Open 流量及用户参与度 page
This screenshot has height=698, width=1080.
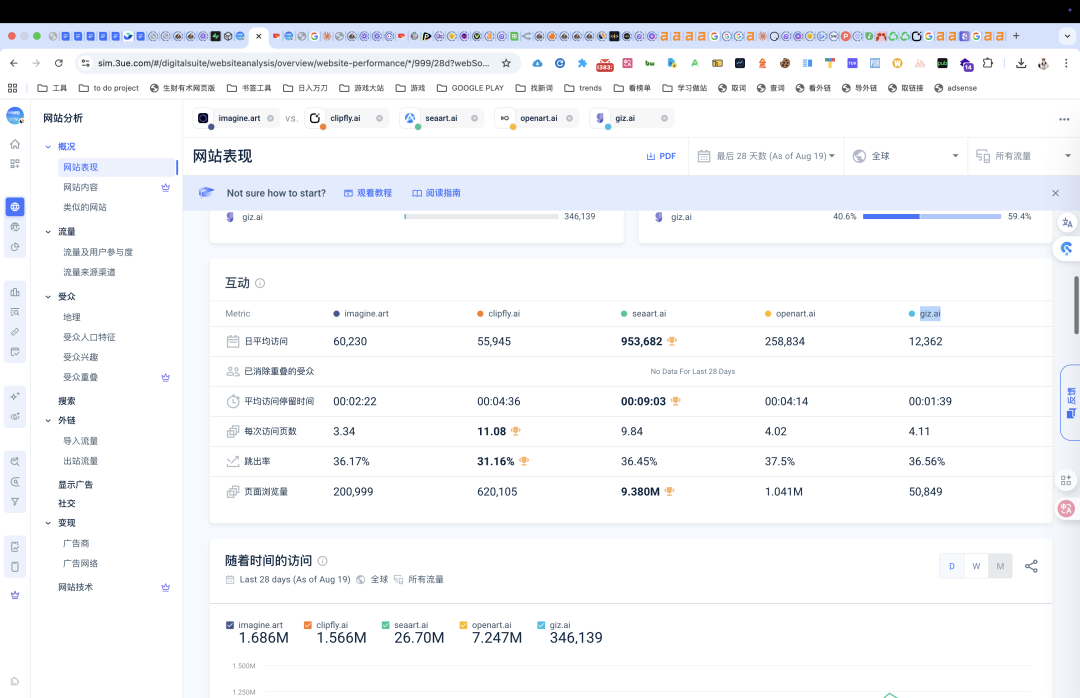[x=98, y=252]
